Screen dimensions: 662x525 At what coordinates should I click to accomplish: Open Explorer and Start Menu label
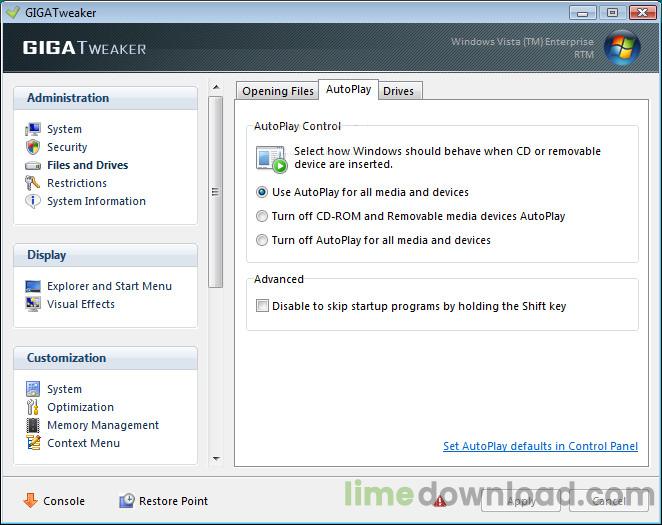point(109,286)
